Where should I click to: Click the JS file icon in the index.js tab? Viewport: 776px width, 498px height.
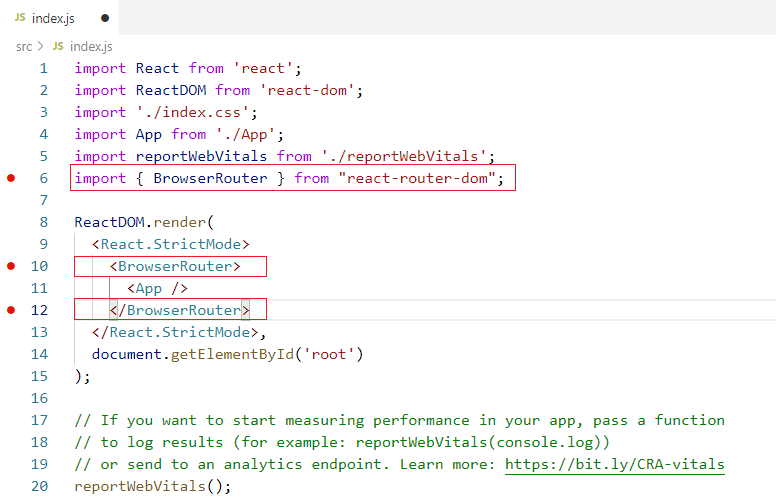[x=20, y=18]
